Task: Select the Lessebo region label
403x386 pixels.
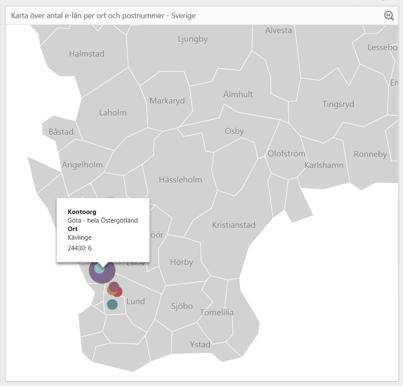Action: (x=382, y=47)
